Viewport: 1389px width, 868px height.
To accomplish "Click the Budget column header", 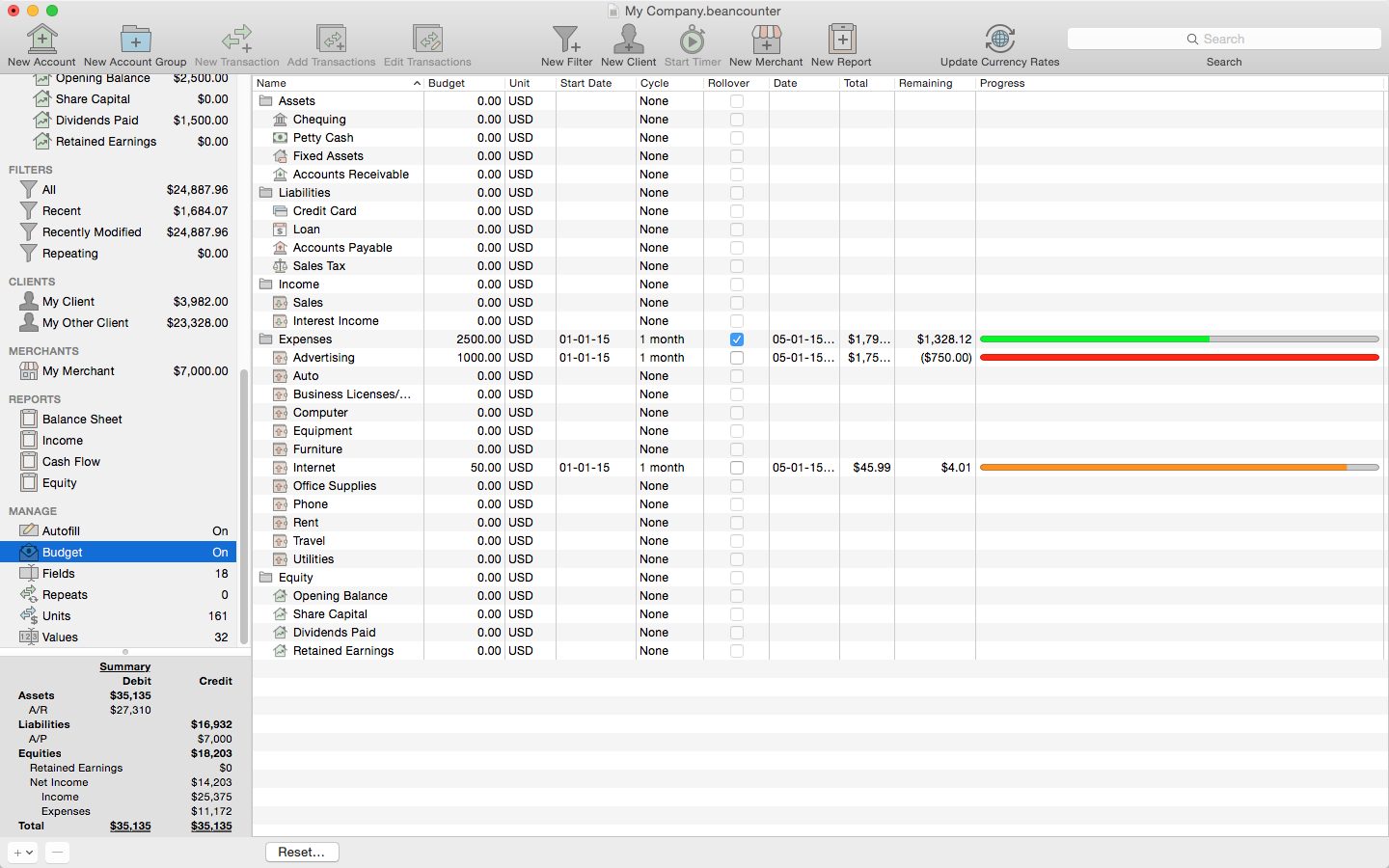I will [464, 84].
